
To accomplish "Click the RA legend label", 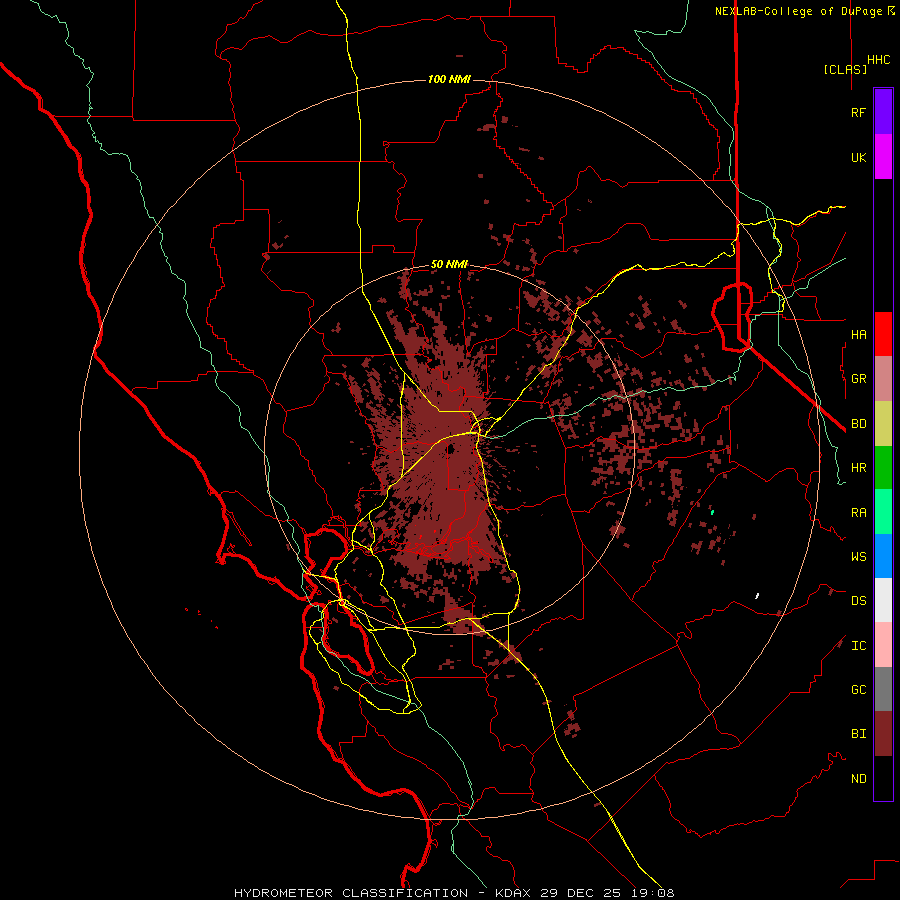I will coord(858,512).
